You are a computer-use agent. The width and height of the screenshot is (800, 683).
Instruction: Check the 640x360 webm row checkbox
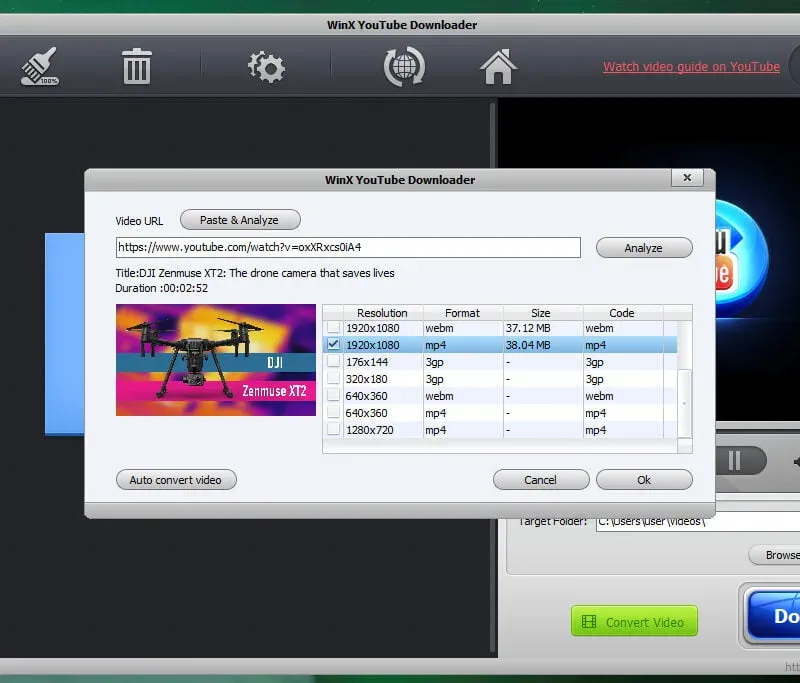tap(333, 395)
